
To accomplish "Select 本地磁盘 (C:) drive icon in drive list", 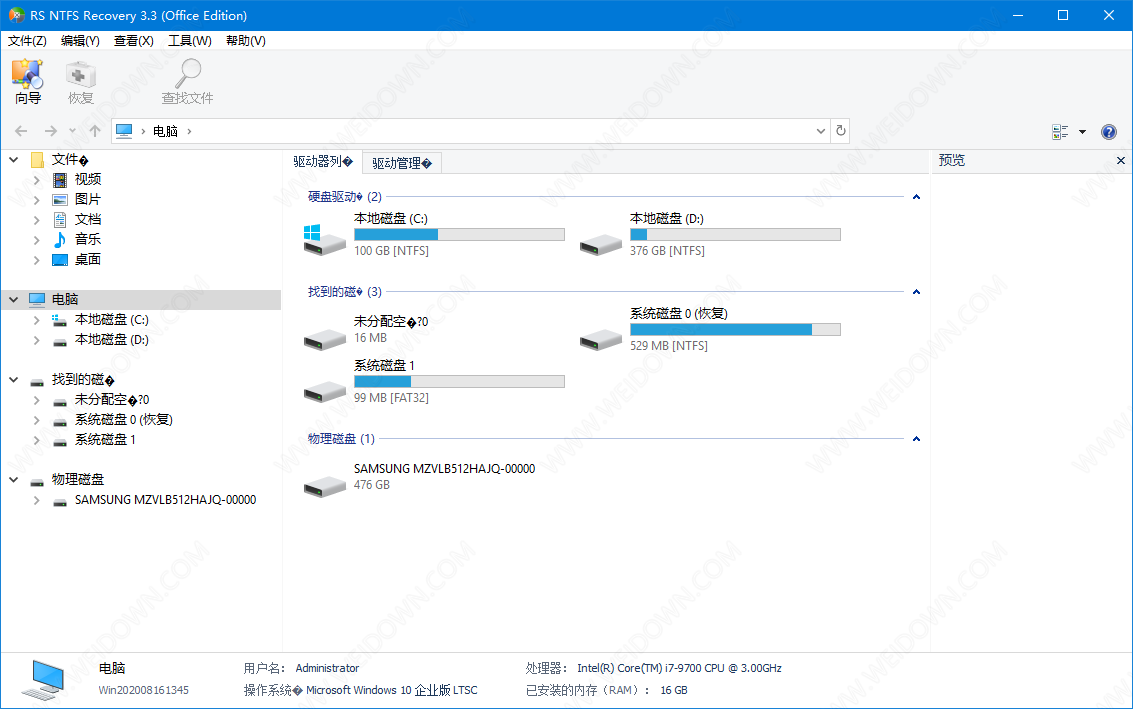I will point(324,240).
